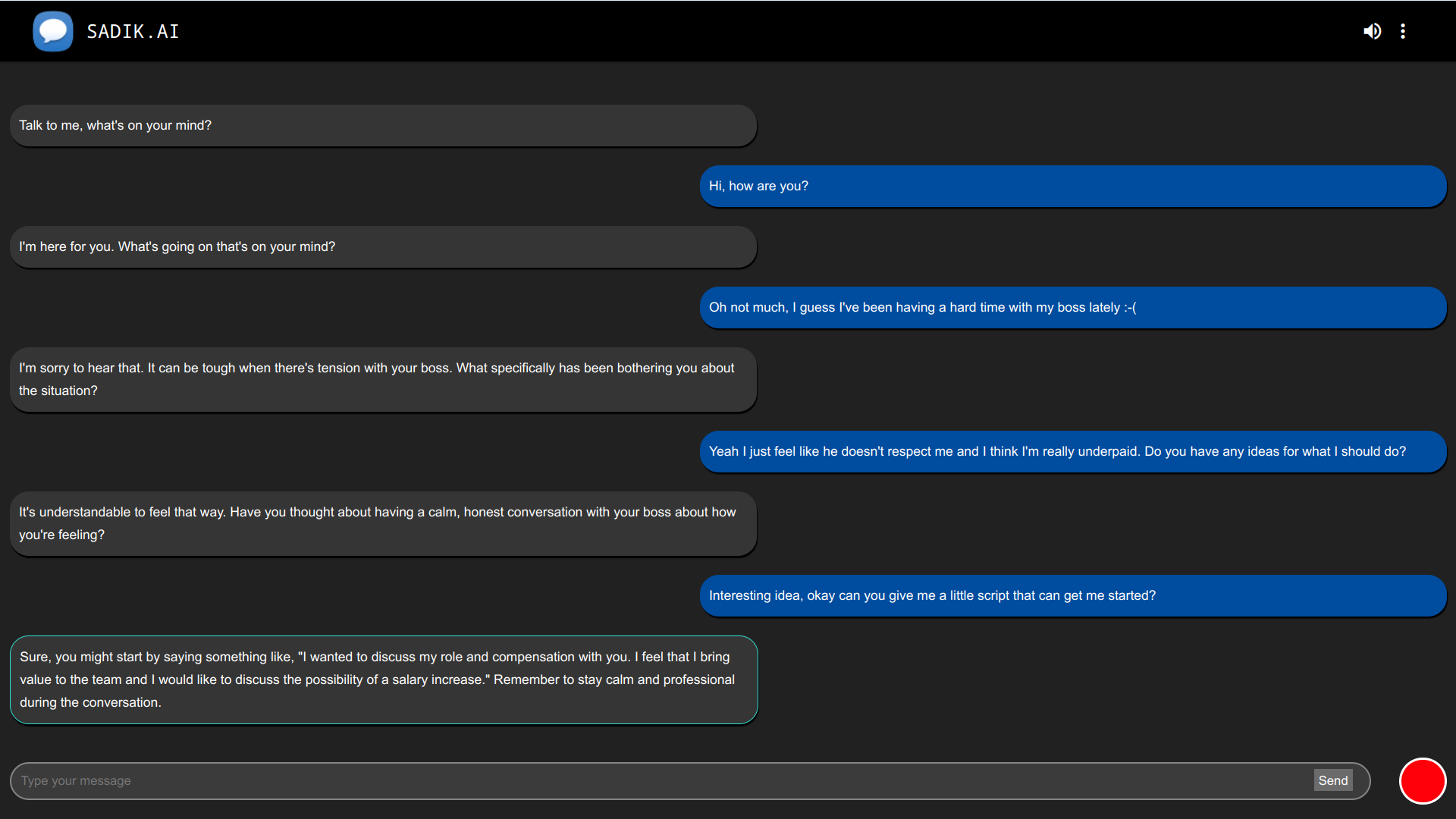This screenshot has width=1456, height=819.
Task: Select the 'Talk to me' greeting message
Action: (x=383, y=126)
